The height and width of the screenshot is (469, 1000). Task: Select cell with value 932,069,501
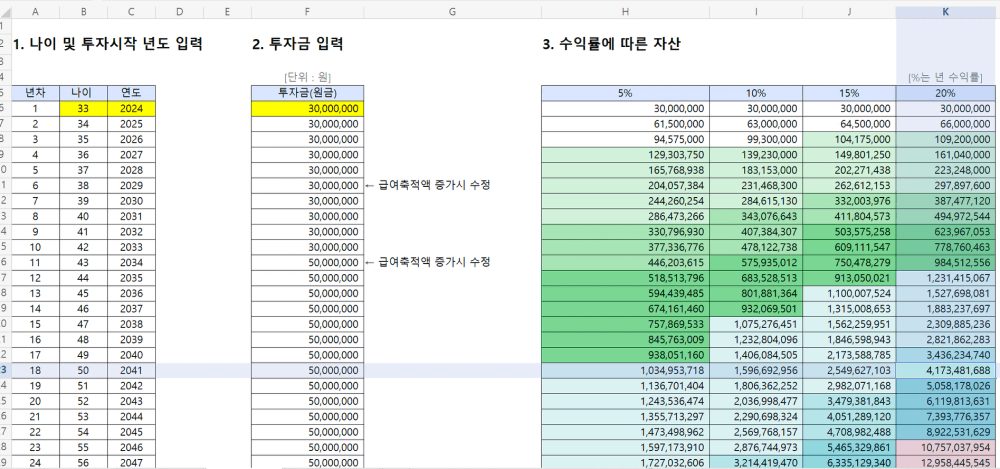756,309
